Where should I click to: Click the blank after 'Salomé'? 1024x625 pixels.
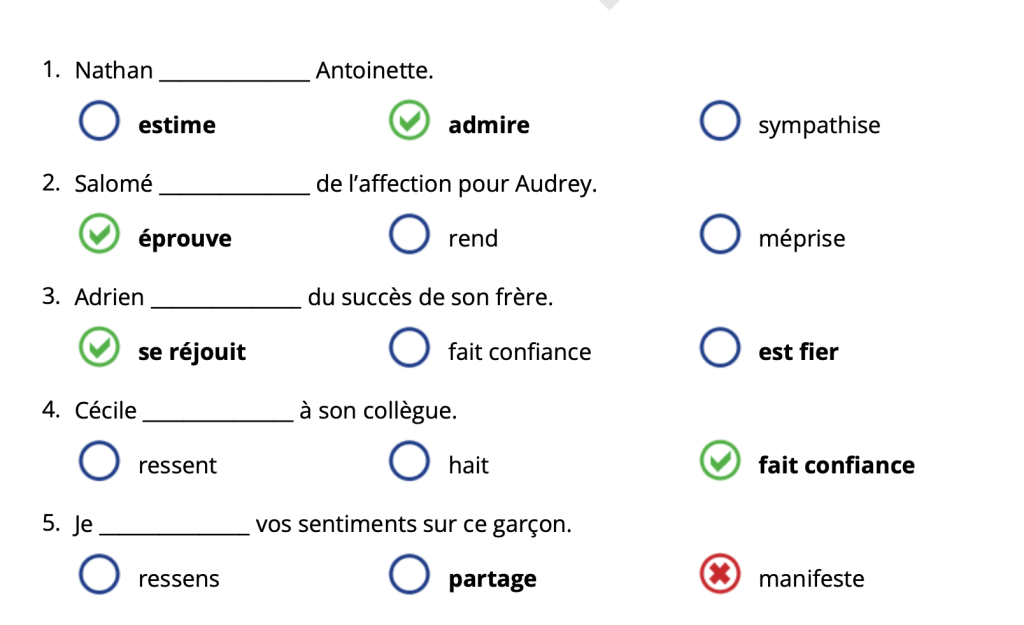click(x=234, y=187)
